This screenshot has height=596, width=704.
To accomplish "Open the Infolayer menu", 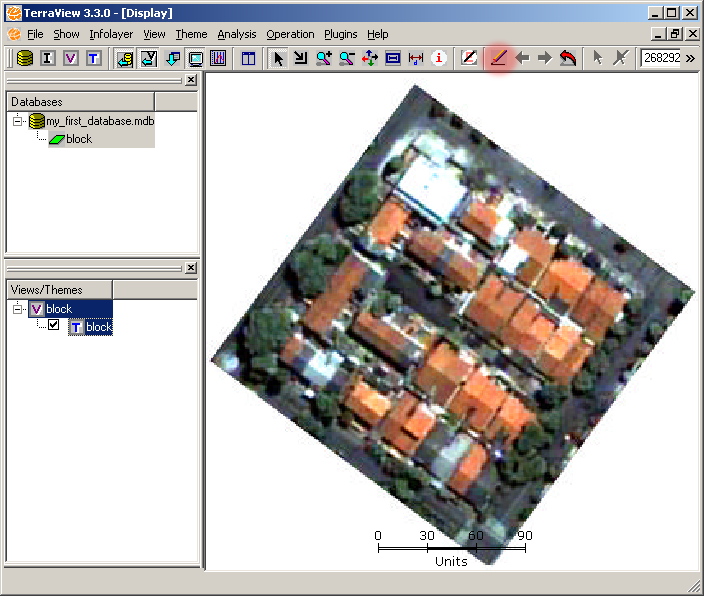I will pyautogui.click(x=110, y=34).
